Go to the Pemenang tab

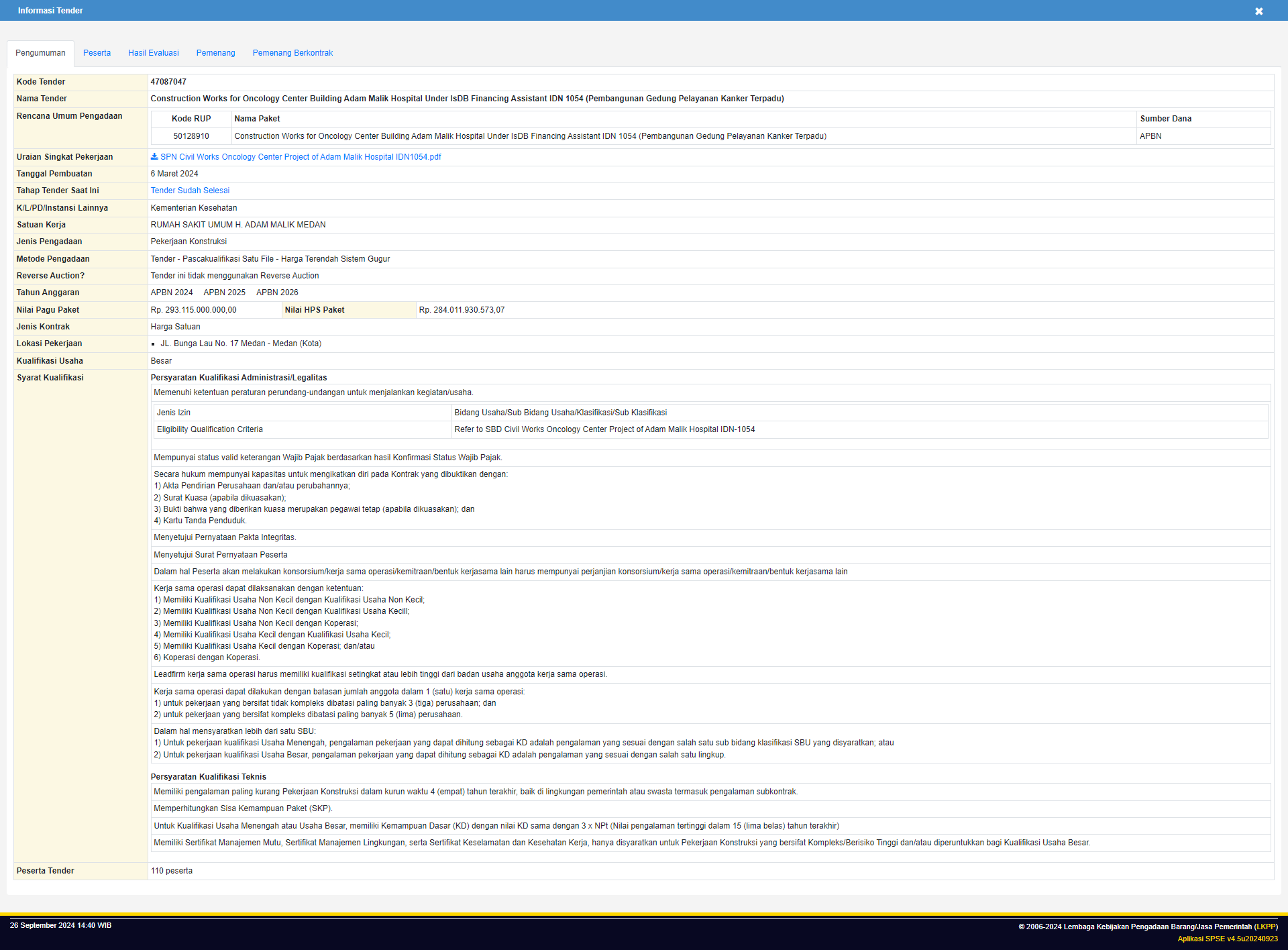click(215, 53)
